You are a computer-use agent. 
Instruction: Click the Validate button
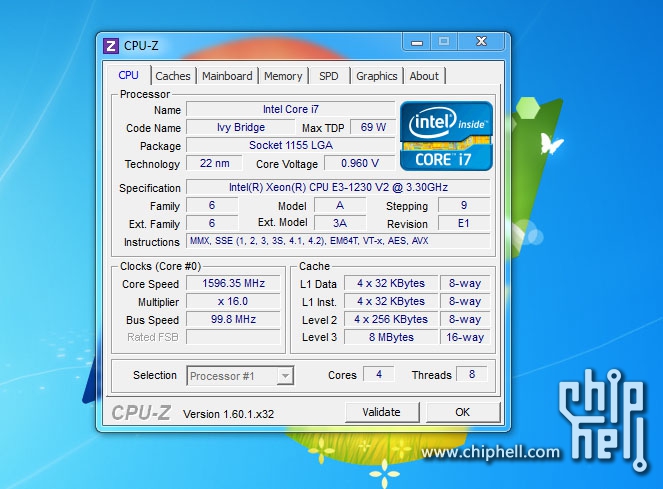(x=382, y=412)
